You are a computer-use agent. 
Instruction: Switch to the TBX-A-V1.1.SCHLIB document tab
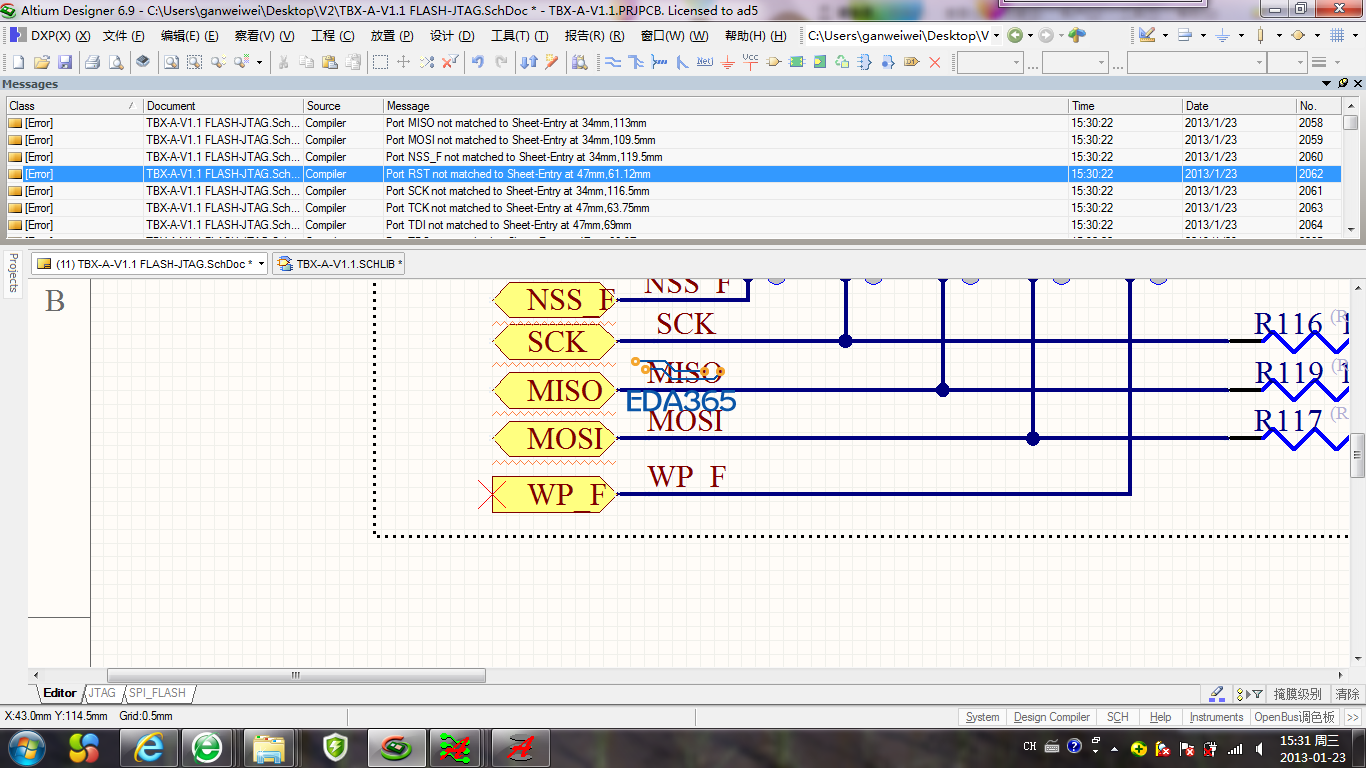point(340,264)
